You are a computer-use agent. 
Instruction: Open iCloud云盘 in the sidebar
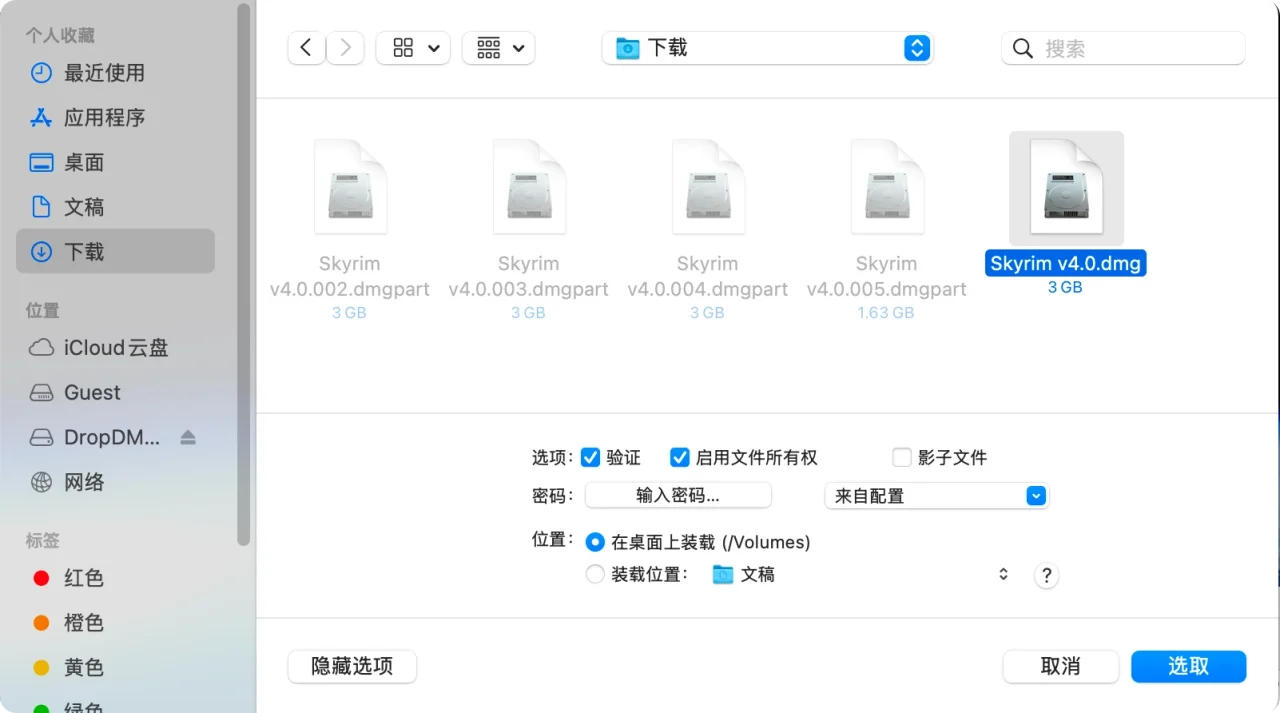(115, 348)
